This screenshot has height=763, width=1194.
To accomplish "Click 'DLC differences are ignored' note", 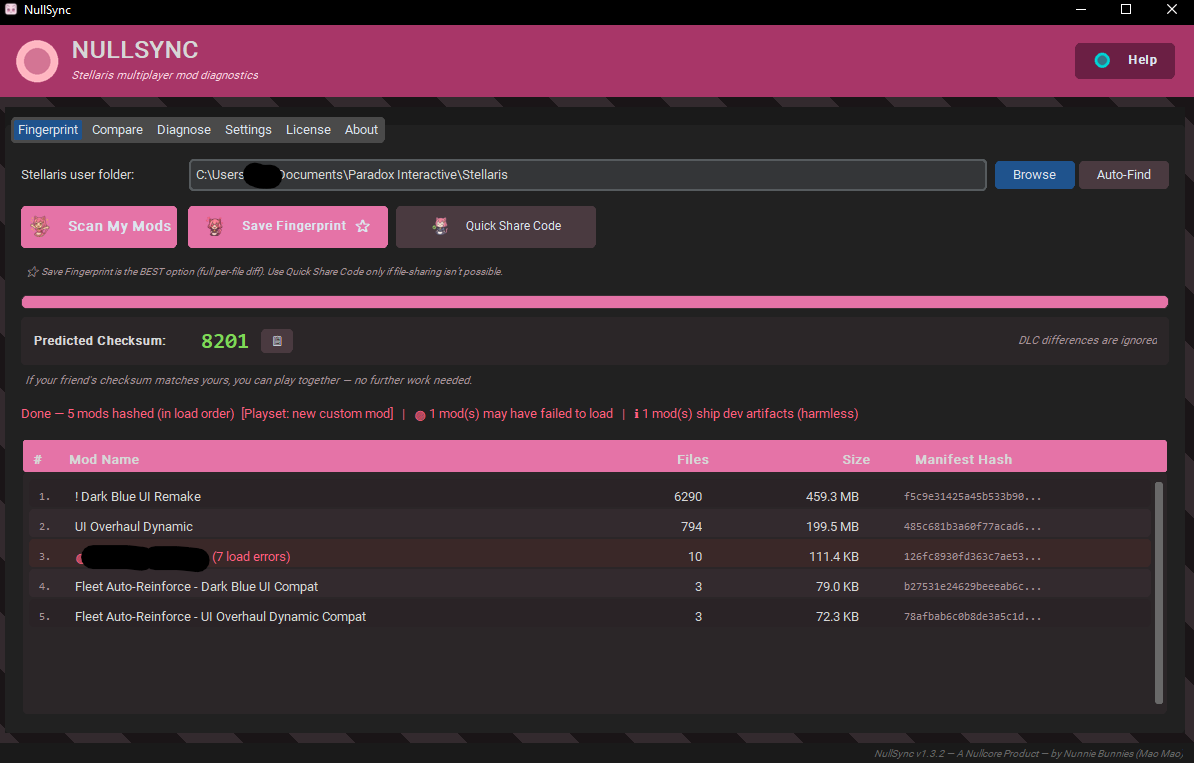I will [1087, 340].
